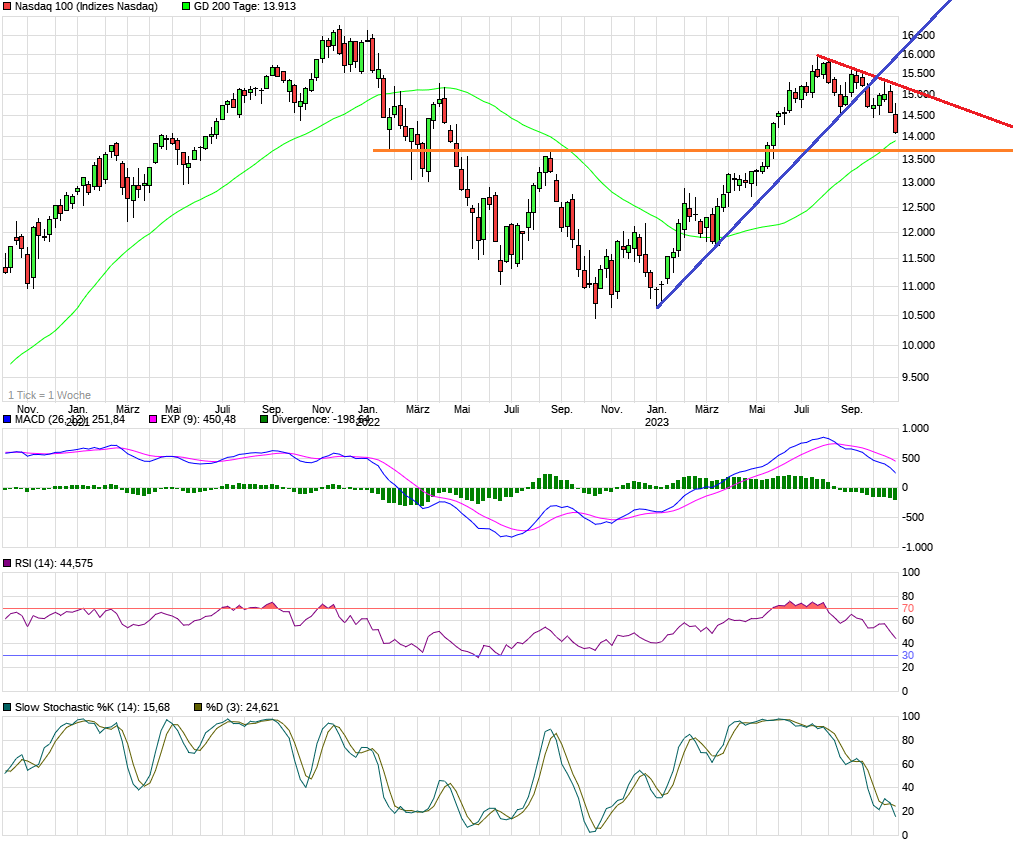Viewport: 1013px width, 845px height.
Task: Click the Slow Stochastic %K legend icon
Action: click(x=7, y=707)
